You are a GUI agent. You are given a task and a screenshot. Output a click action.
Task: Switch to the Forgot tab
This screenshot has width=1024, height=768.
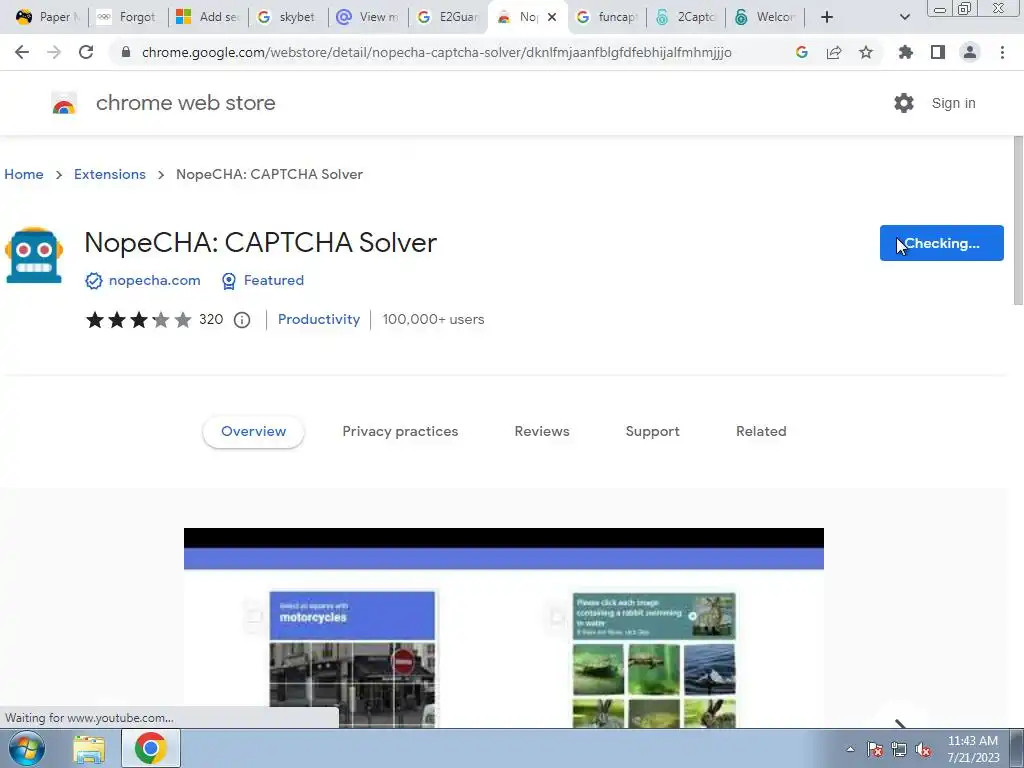click(x=127, y=17)
